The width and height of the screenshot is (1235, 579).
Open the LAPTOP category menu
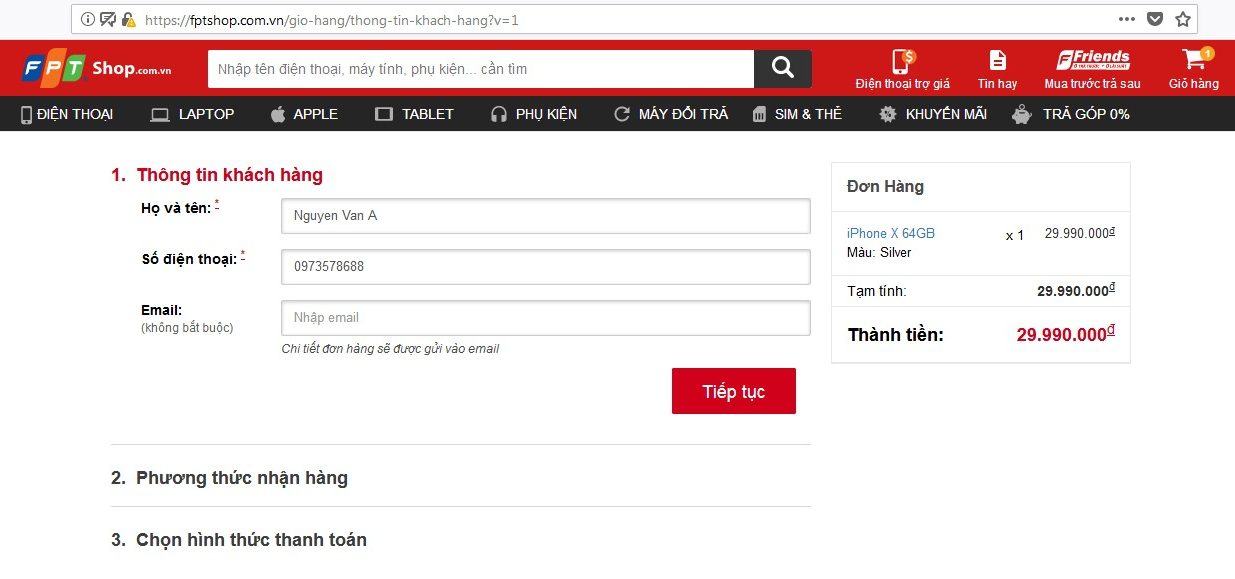[x=193, y=114]
